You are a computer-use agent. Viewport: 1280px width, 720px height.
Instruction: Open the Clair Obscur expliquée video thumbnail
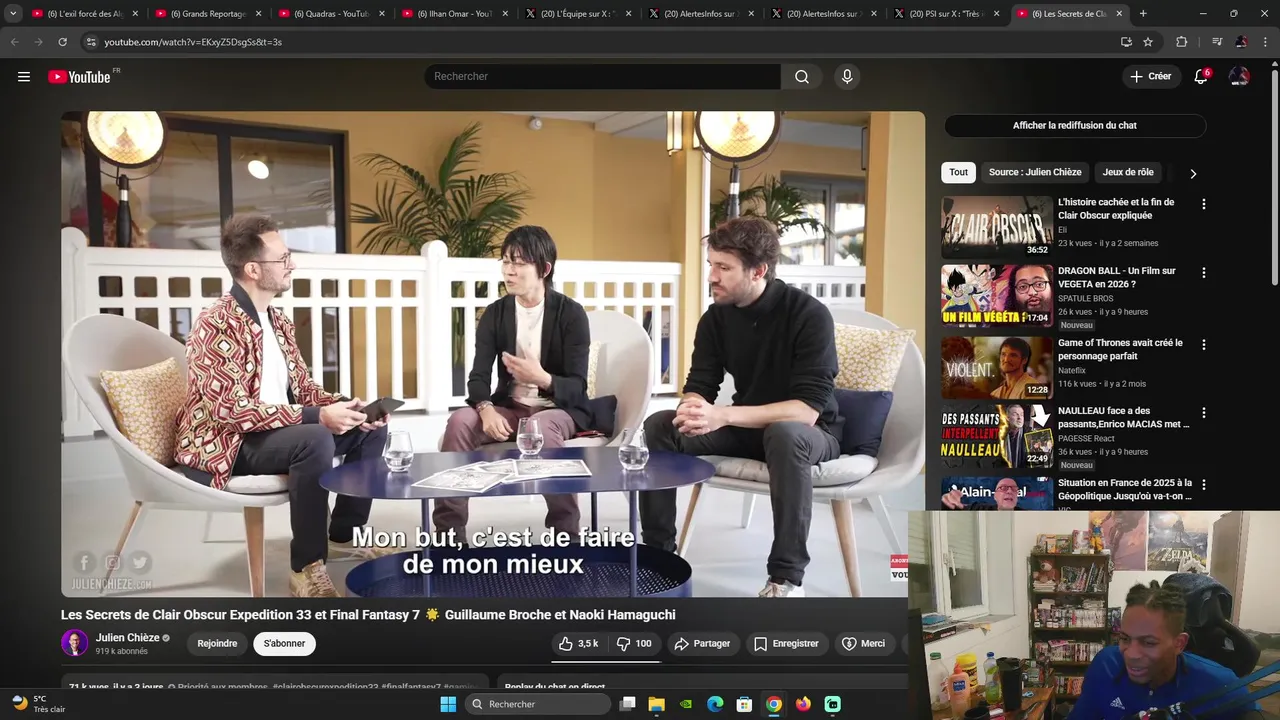click(996, 227)
